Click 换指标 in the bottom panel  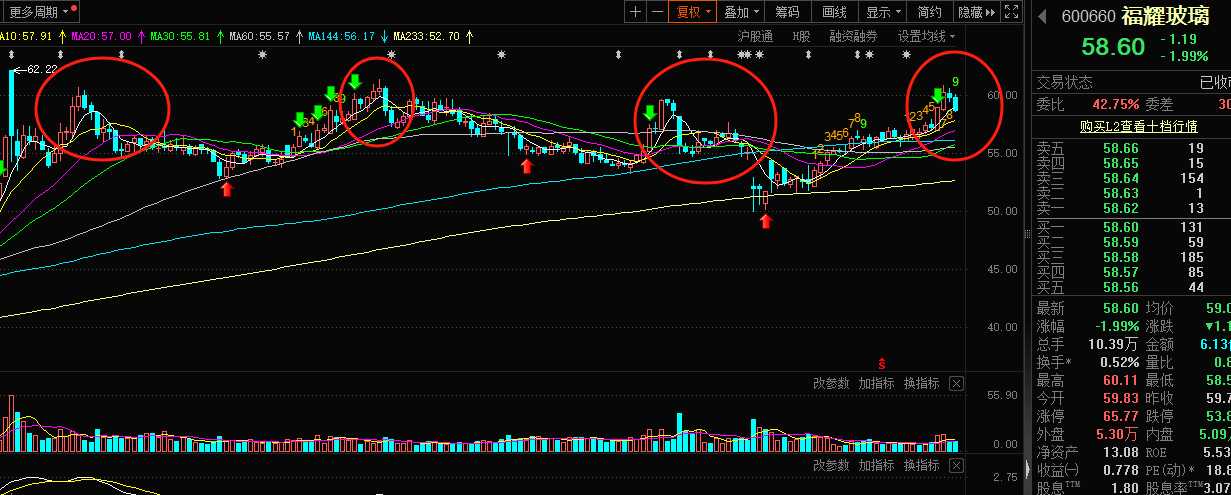(x=921, y=466)
